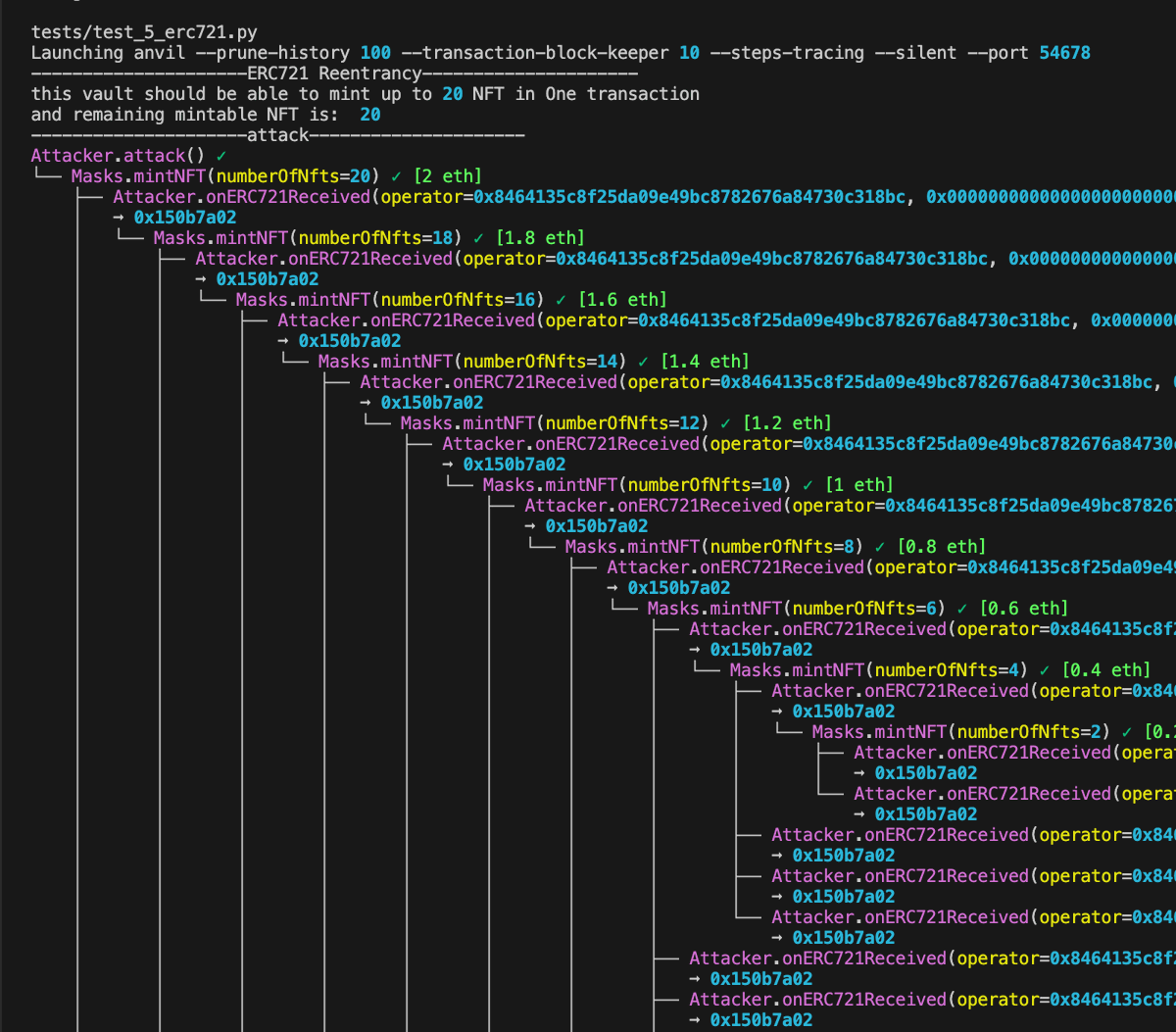
Task: Click the vault should mint up to 20 line
Action: coord(366,94)
